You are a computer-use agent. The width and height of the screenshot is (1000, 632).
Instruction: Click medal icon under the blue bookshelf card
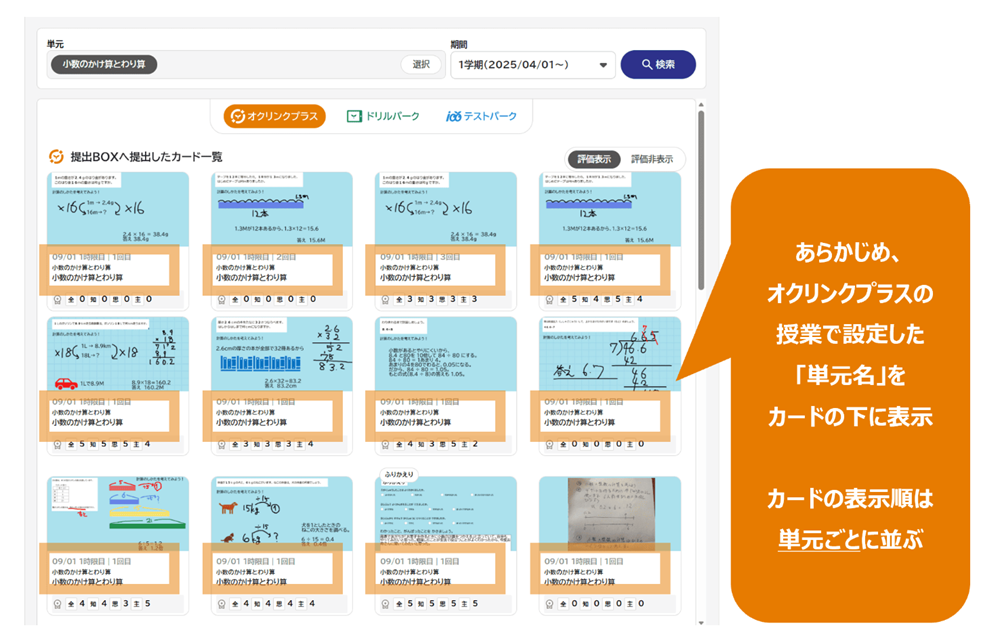[x=221, y=444]
